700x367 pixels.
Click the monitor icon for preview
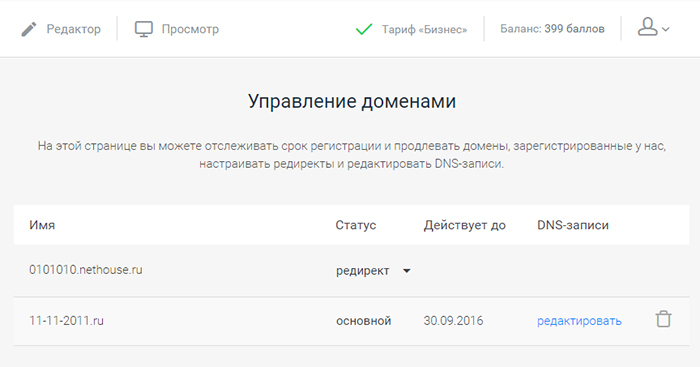144,29
